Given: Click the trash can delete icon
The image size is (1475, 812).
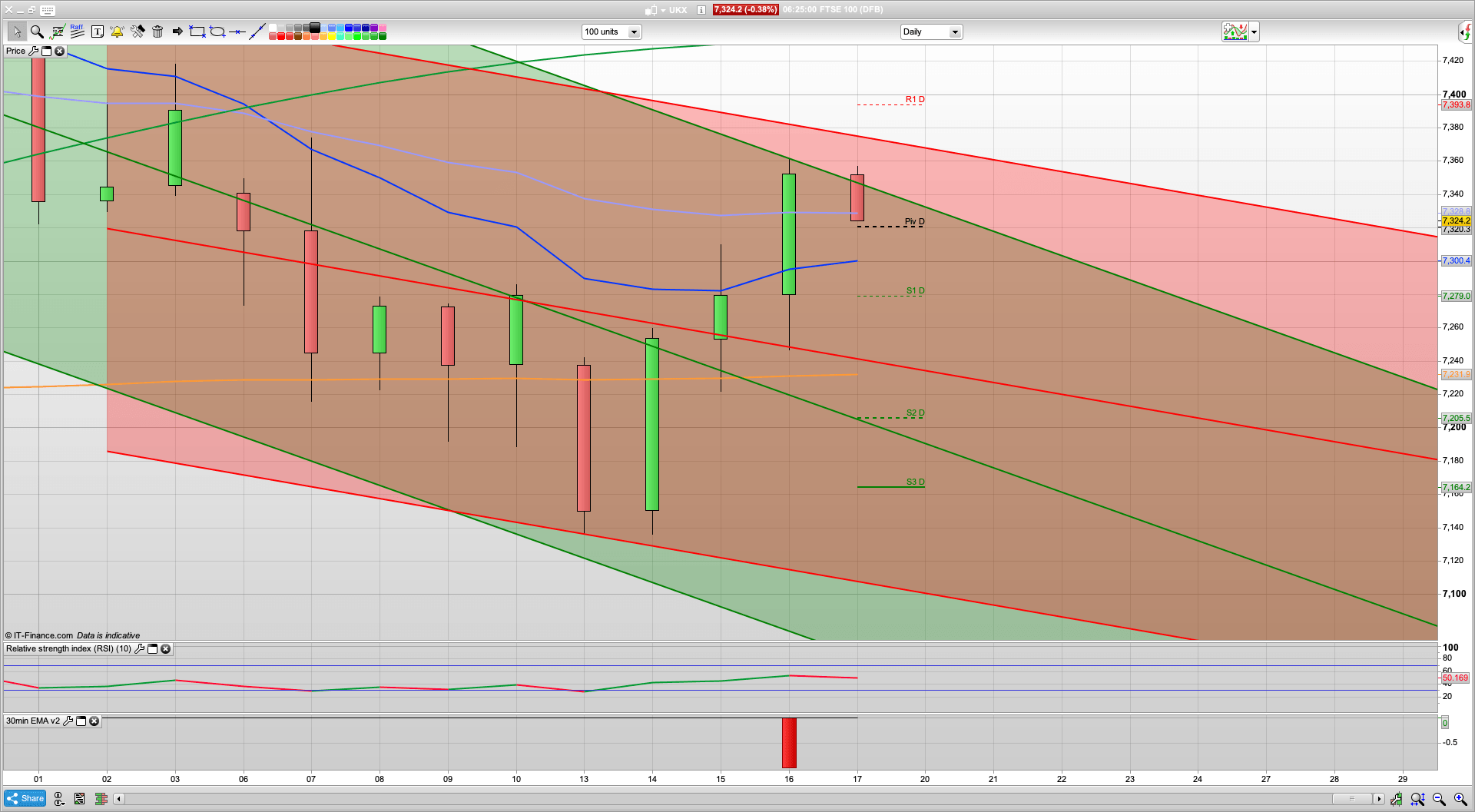Looking at the screenshot, I should tap(157, 31).
